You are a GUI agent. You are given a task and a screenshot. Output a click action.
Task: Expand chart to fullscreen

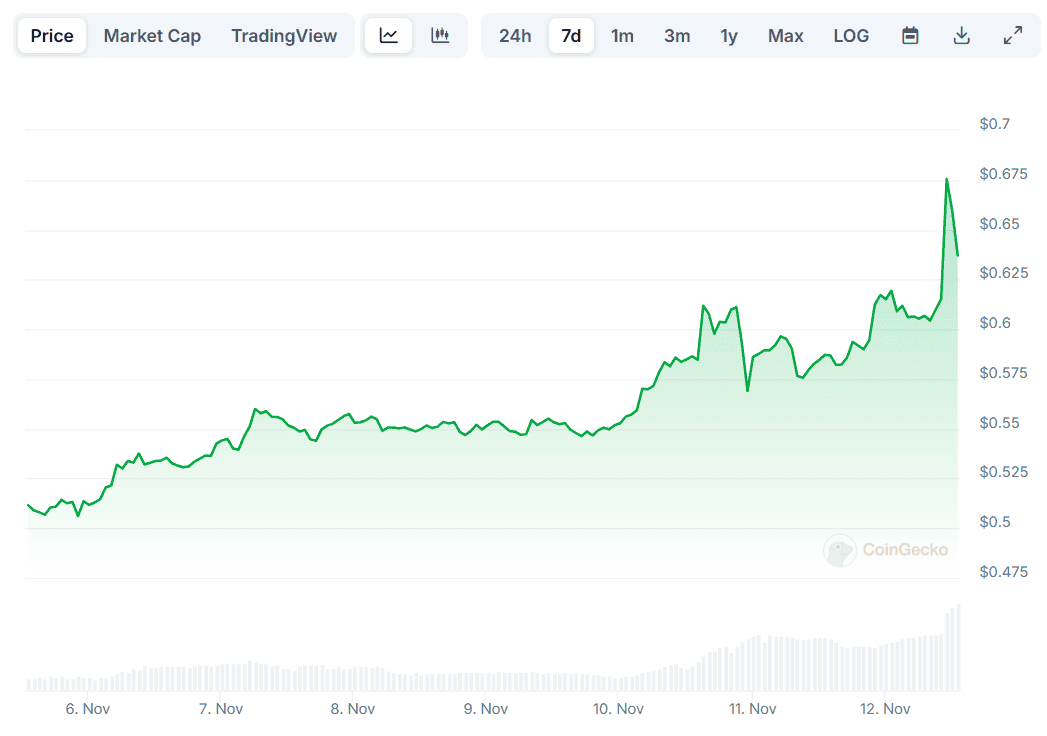click(x=1012, y=36)
